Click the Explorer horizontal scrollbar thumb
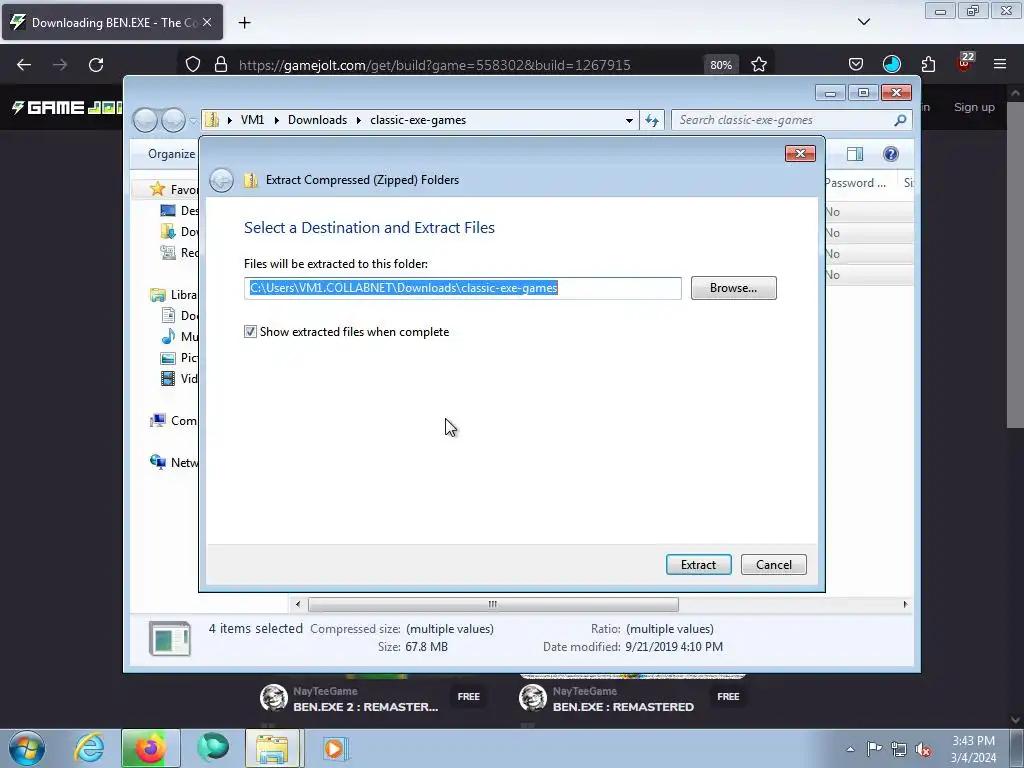Image resolution: width=1024 pixels, height=768 pixels. pos(493,604)
